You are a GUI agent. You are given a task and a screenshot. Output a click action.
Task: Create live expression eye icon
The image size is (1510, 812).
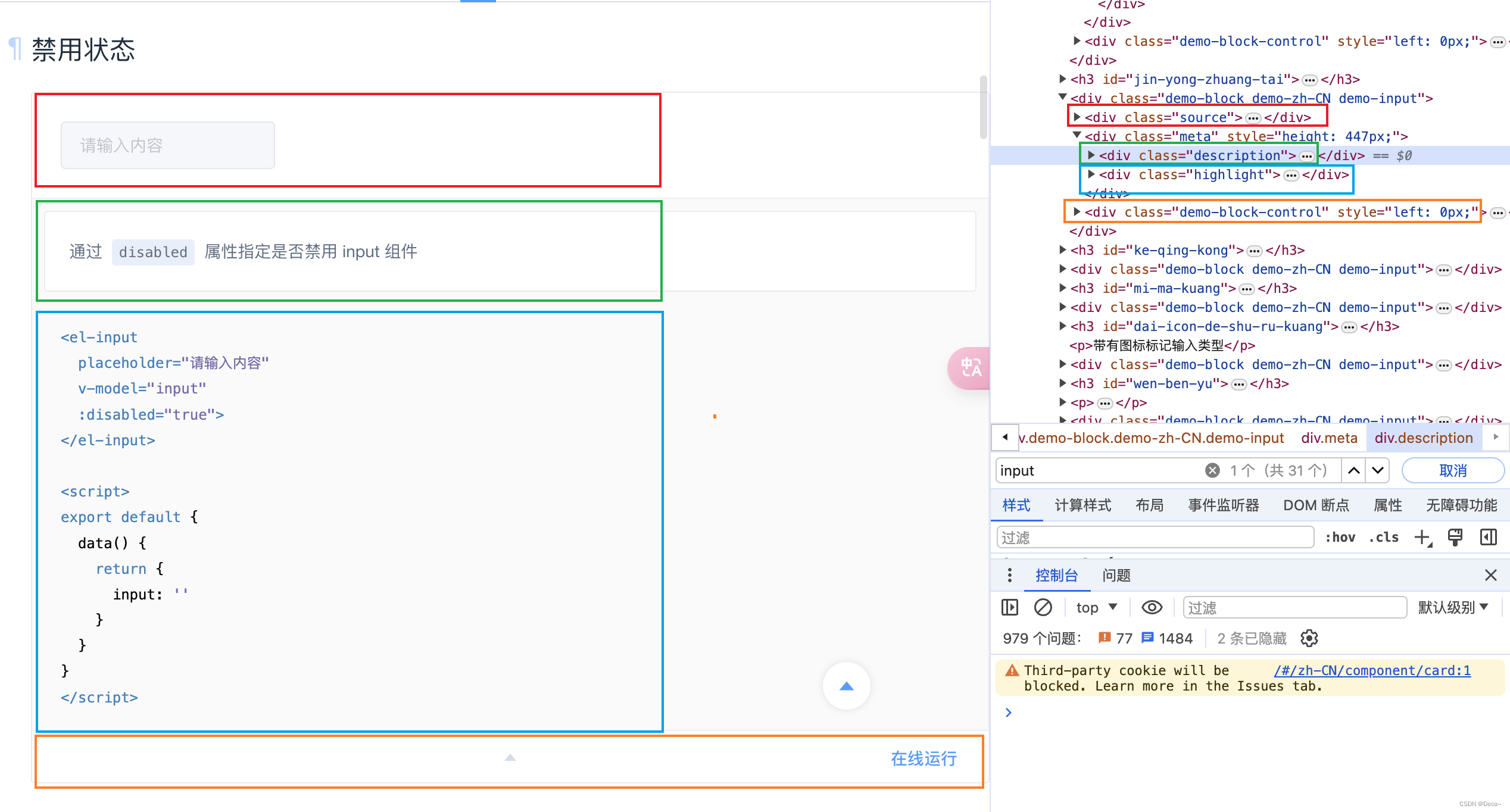pos(1152,607)
